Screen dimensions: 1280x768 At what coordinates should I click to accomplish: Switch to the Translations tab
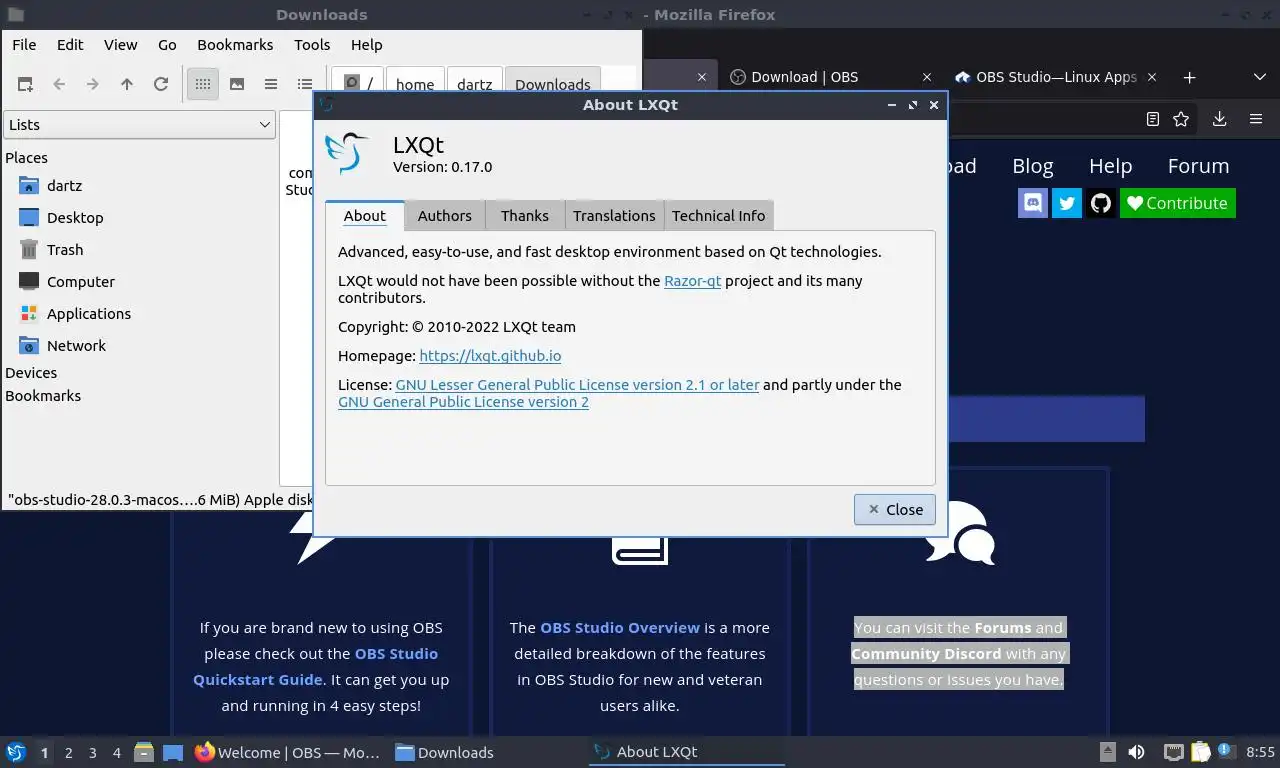[614, 215]
